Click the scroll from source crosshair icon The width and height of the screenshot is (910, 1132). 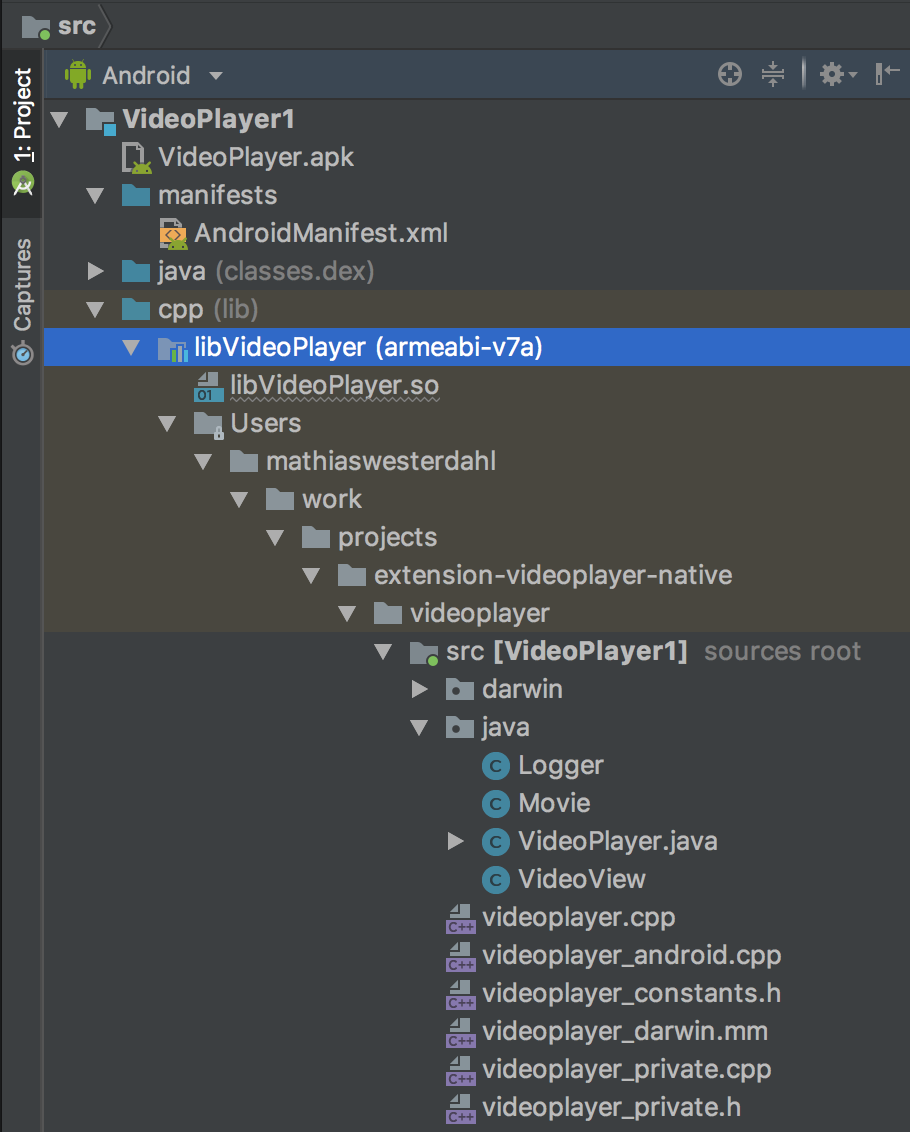[x=730, y=74]
